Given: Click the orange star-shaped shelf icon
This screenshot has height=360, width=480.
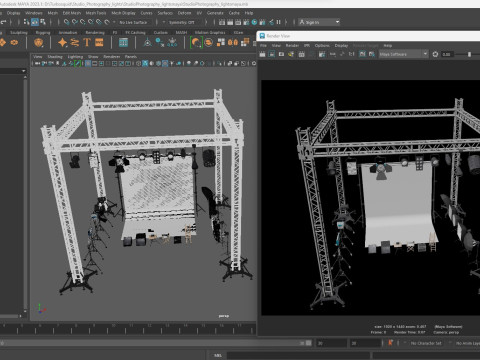Looking at the screenshot, I should click(62, 42).
